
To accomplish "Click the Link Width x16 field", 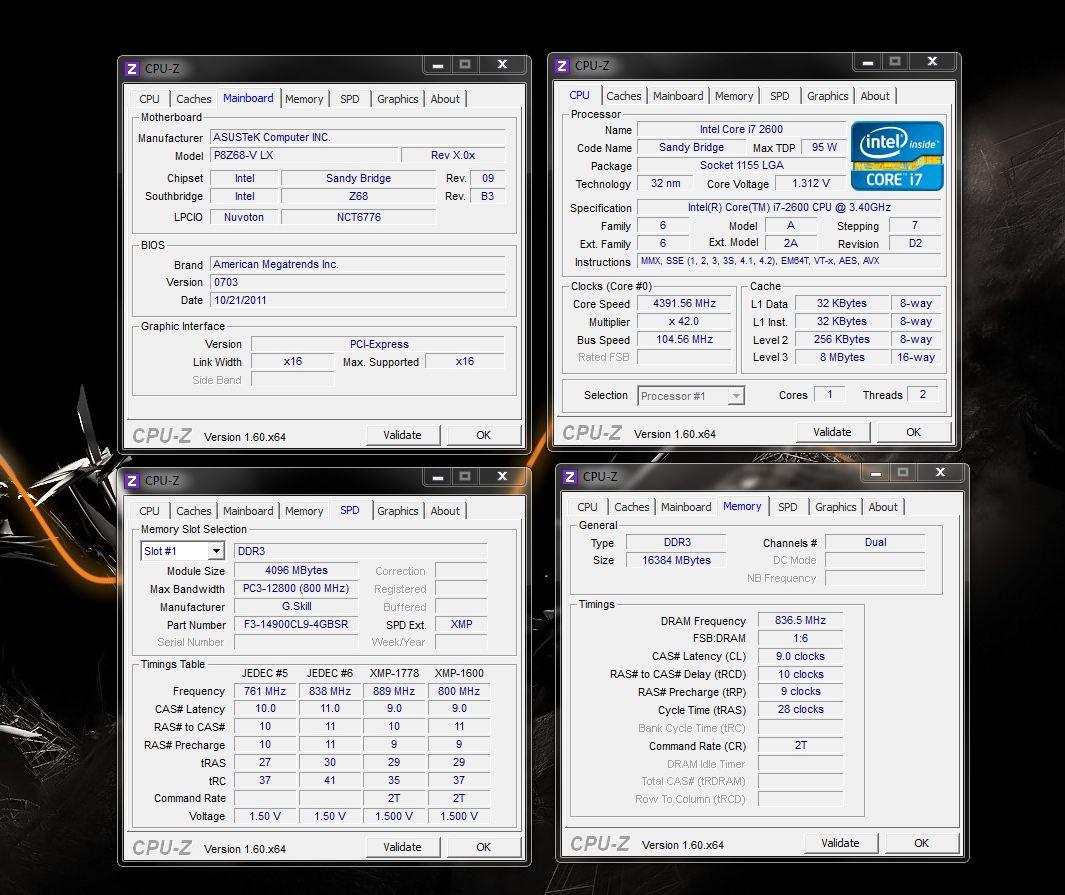I will coord(293,362).
